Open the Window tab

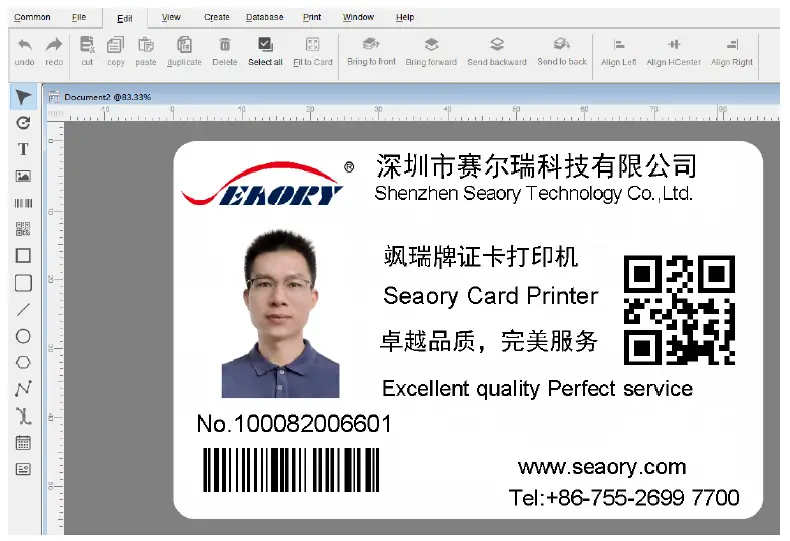point(358,17)
